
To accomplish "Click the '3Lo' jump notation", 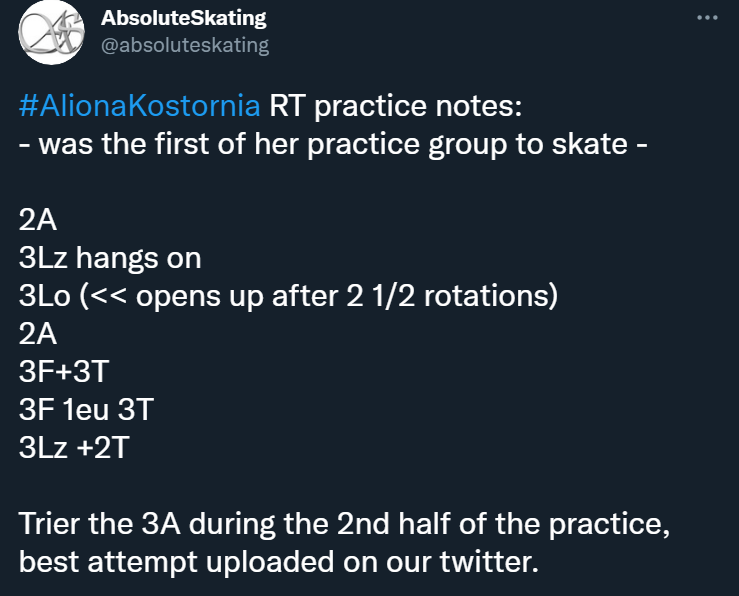I will tap(43, 297).
